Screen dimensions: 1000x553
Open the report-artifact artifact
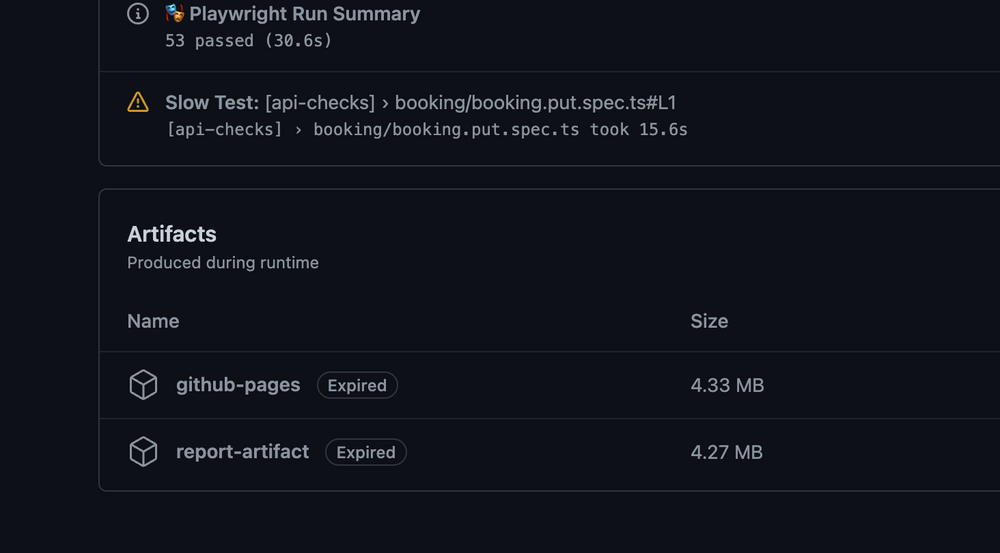pyautogui.click(x=242, y=452)
